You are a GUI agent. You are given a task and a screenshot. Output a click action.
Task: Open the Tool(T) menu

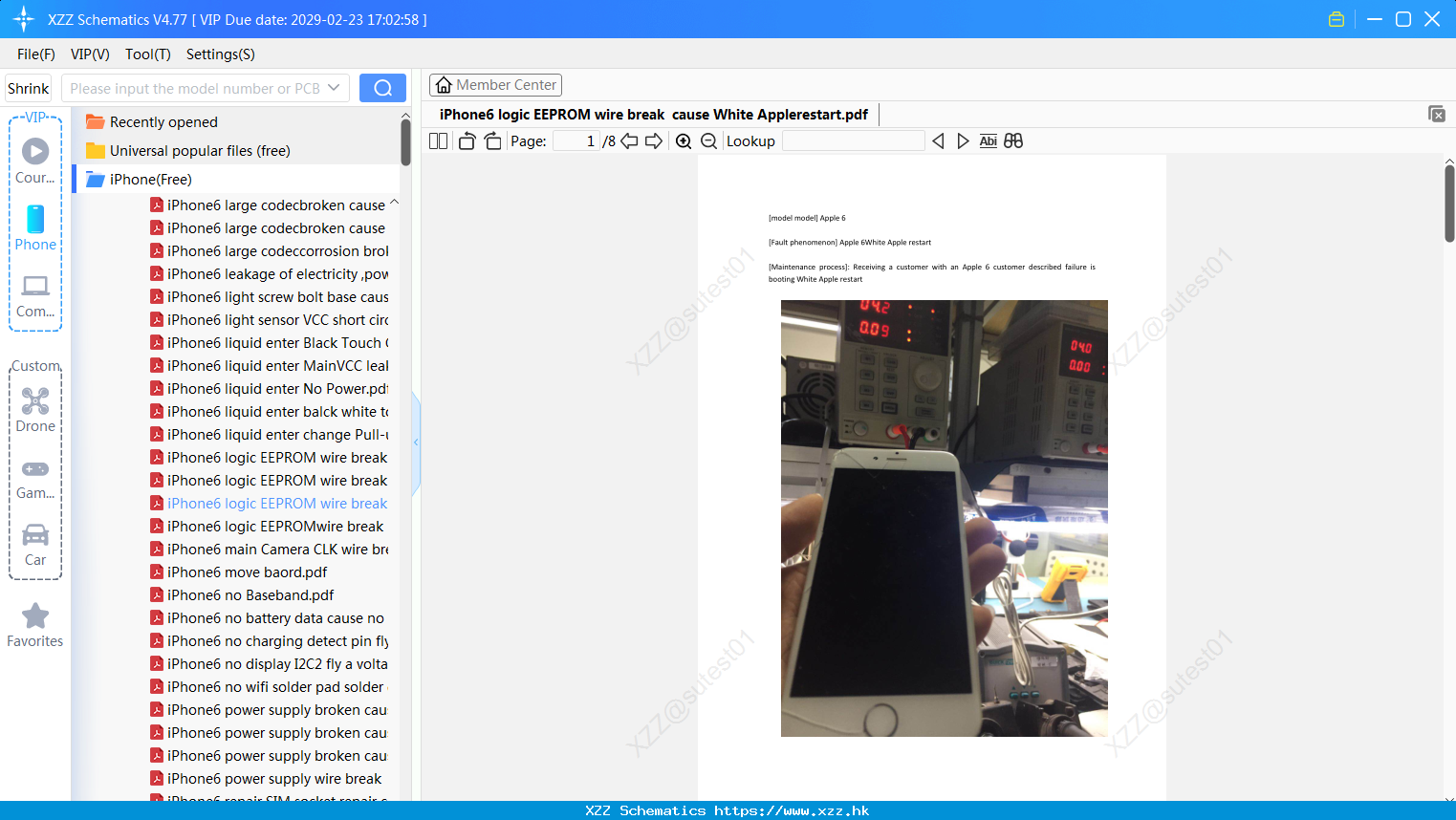[x=148, y=54]
